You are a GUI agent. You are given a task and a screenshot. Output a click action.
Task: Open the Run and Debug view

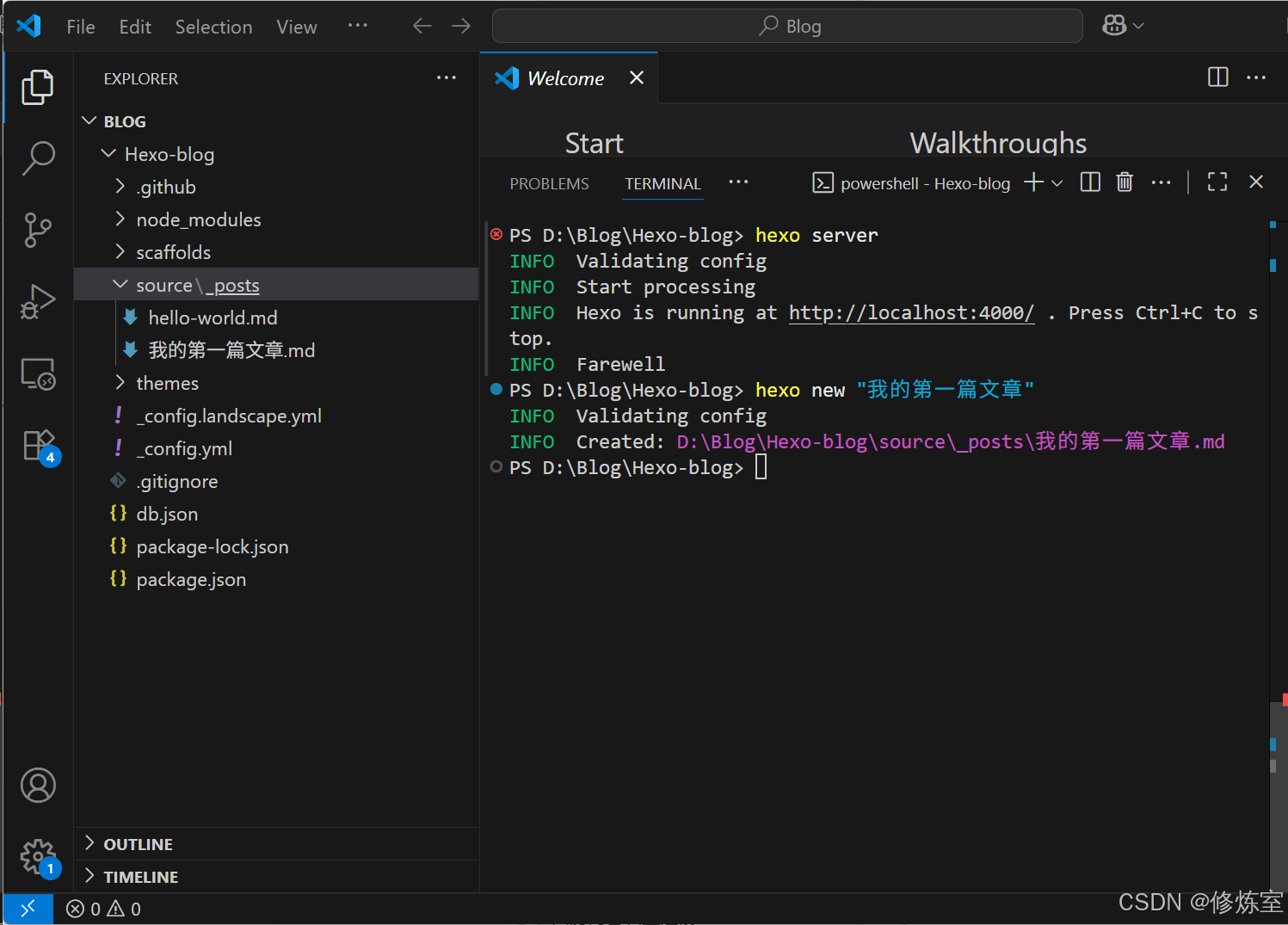pyautogui.click(x=38, y=302)
